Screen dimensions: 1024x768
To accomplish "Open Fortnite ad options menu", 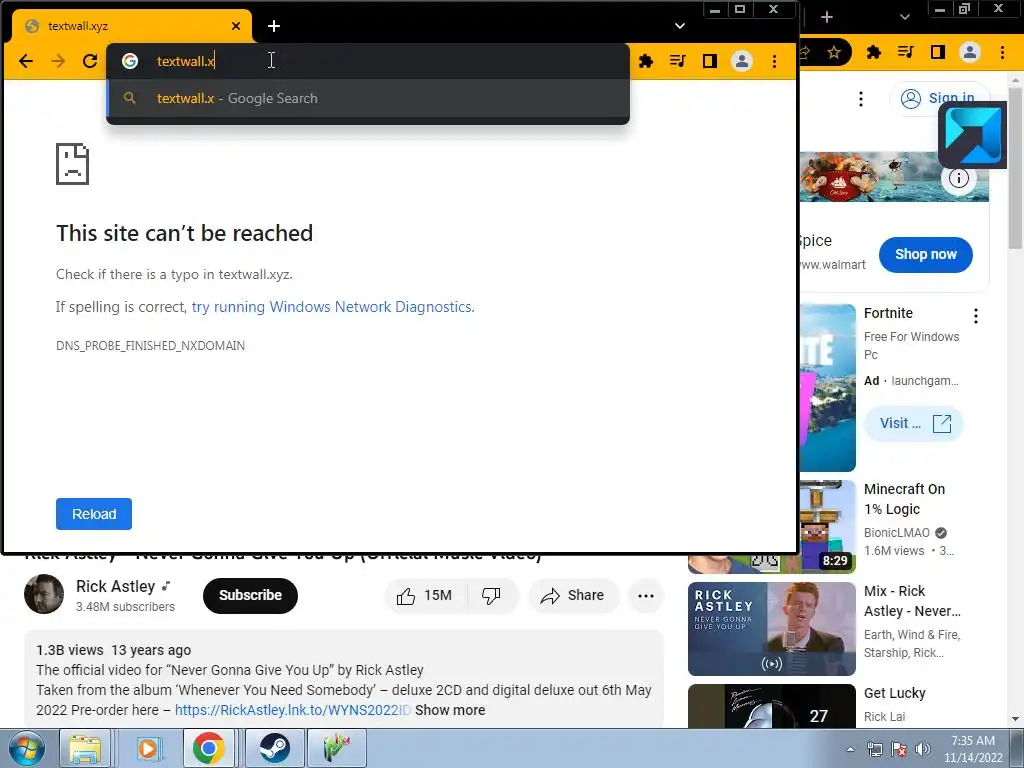I will 976,316.
